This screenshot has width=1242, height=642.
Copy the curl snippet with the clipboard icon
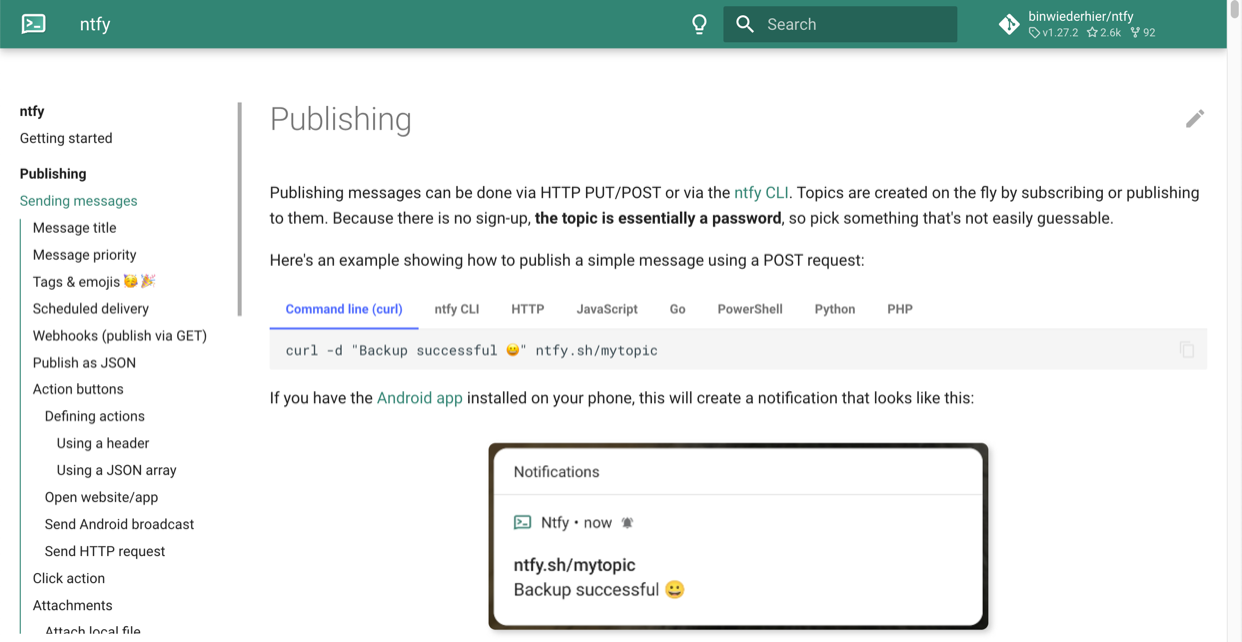click(1187, 350)
